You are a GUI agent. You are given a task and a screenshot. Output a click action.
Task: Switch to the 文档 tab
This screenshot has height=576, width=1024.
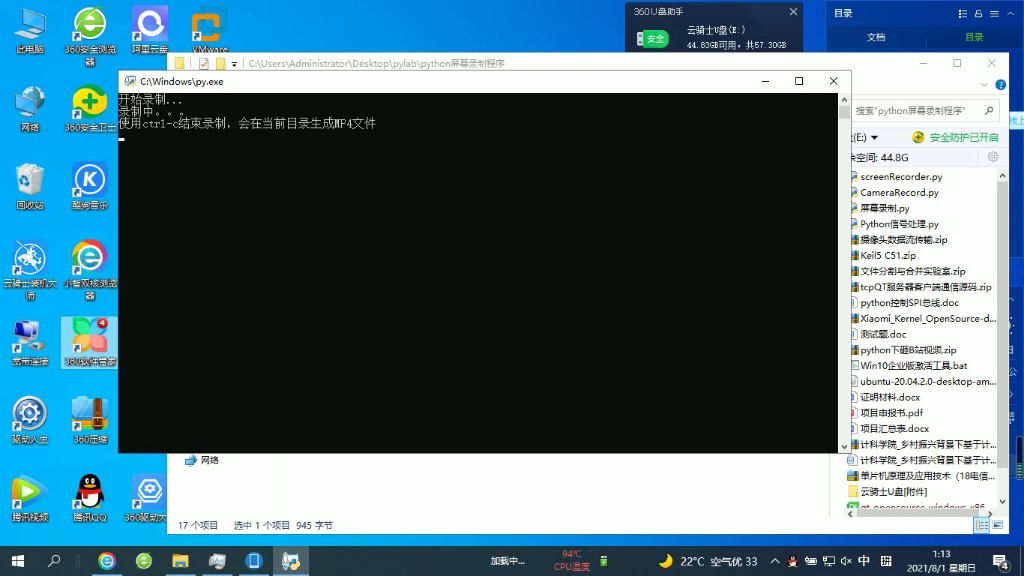[877, 37]
